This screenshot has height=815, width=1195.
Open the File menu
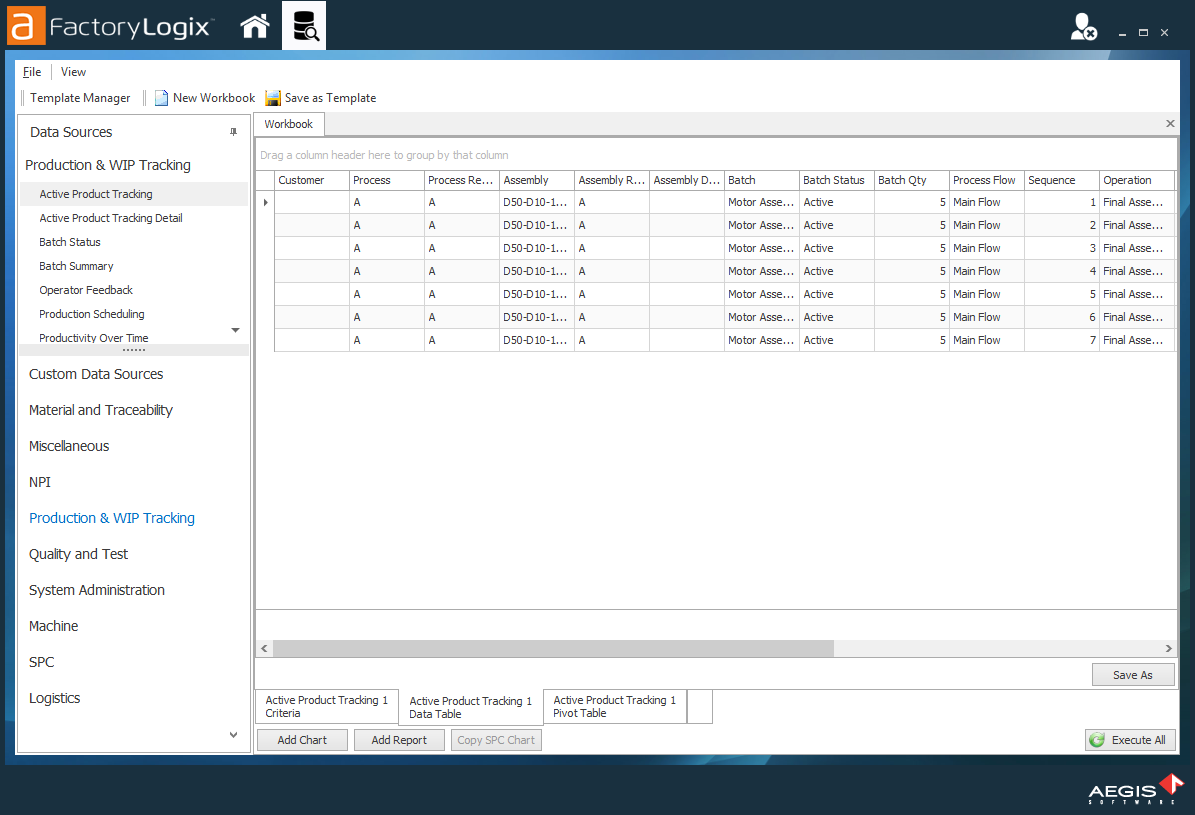tap(31, 71)
